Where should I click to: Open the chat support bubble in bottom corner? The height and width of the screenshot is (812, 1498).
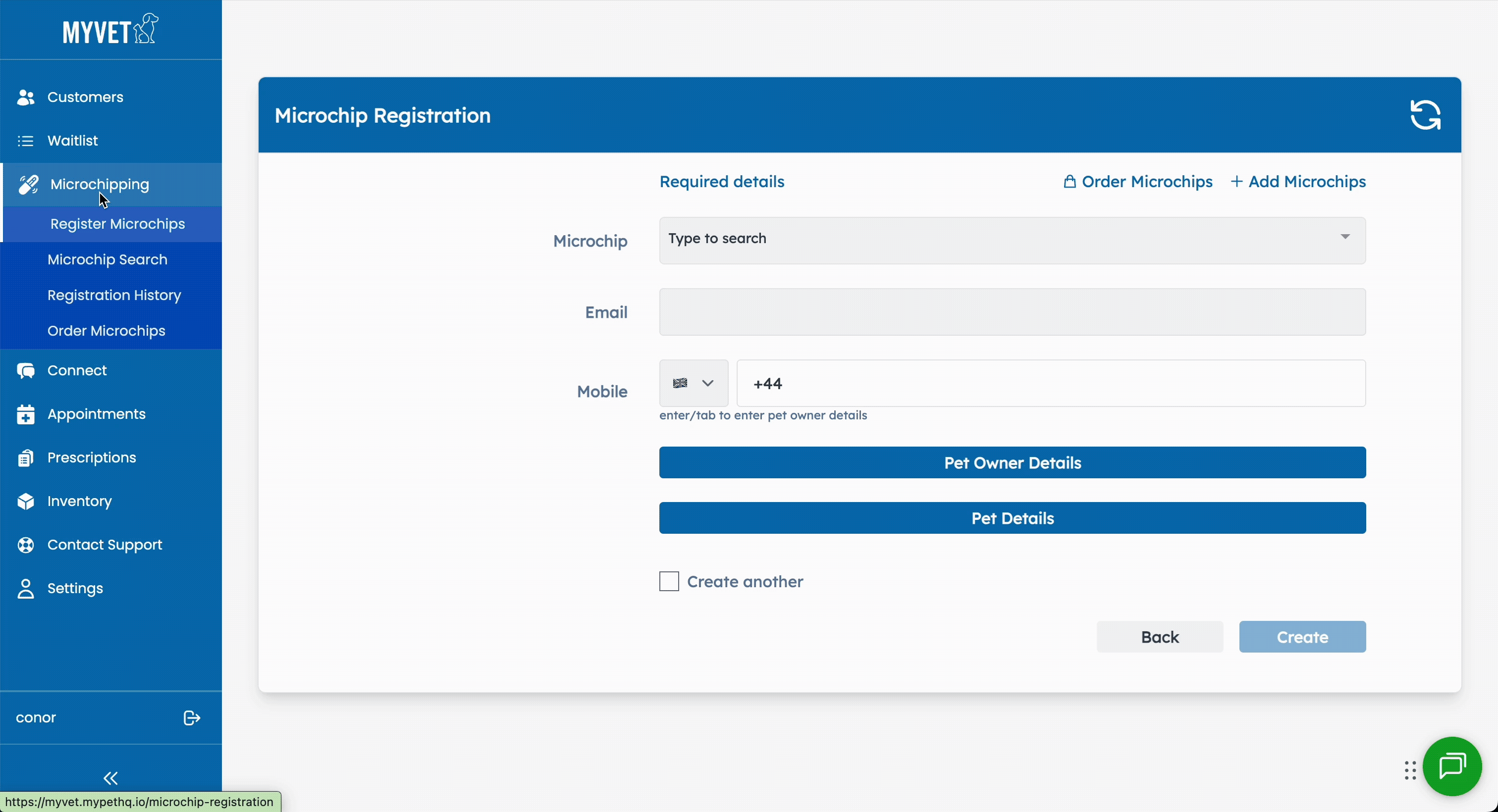pyautogui.click(x=1451, y=766)
